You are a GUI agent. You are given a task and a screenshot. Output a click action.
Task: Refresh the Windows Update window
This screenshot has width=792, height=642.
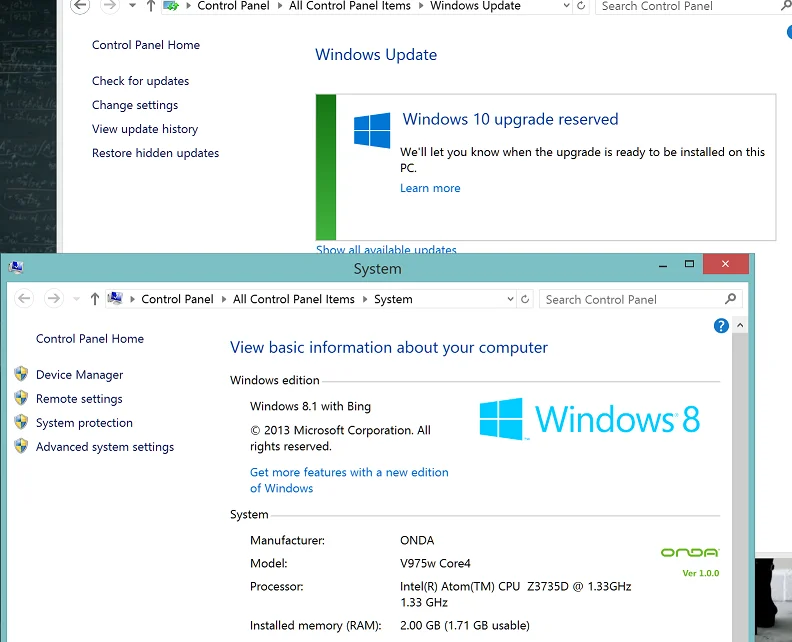581,6
